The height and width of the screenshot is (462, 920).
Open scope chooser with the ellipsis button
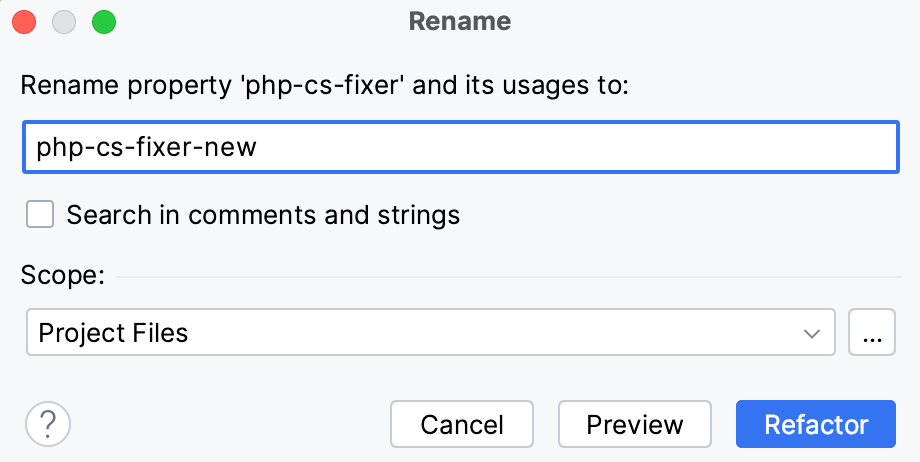tap(871, 333)
